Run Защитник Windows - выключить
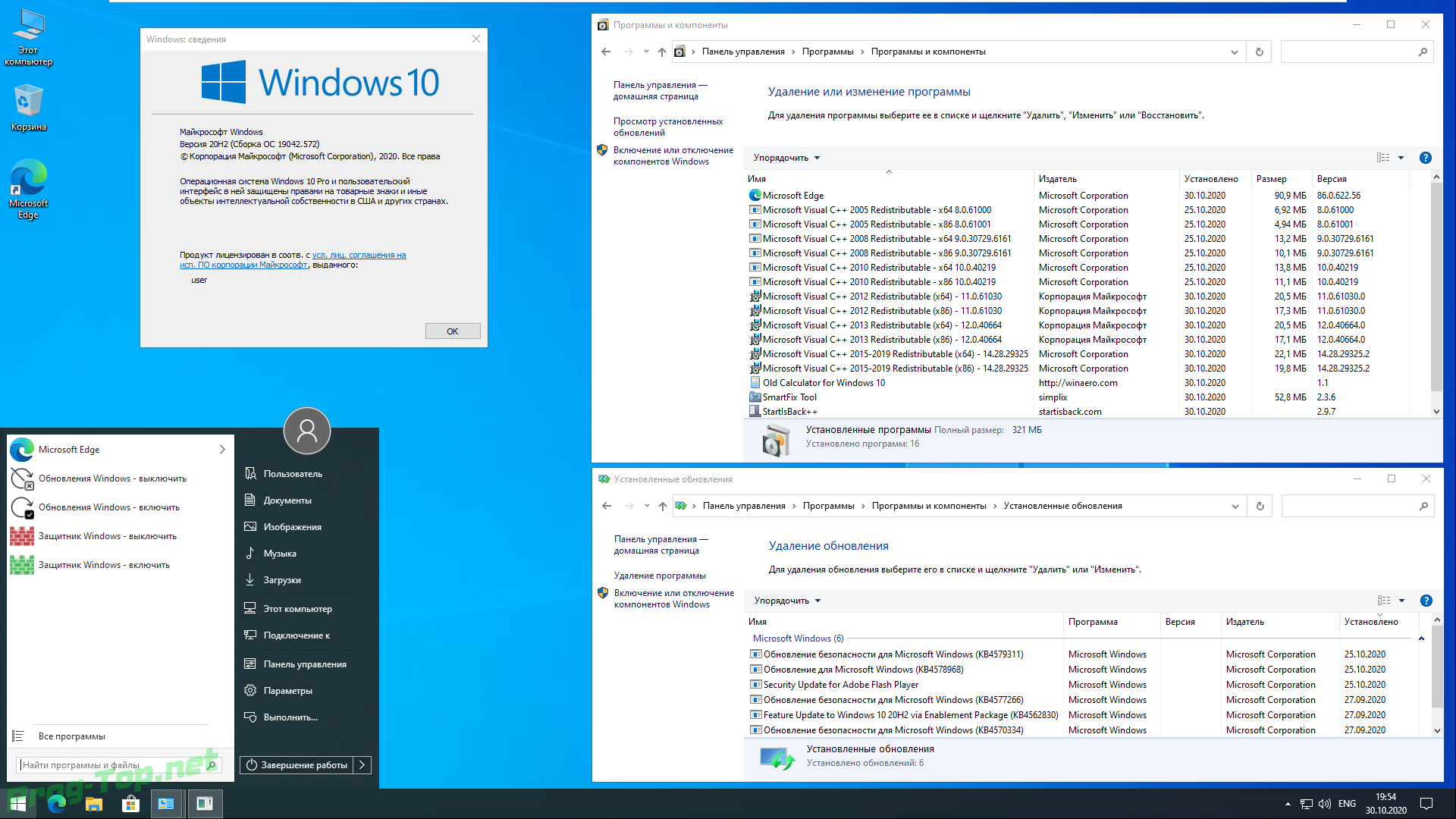Viewport: 1456px width, 819px height. [x=120, y=536]
